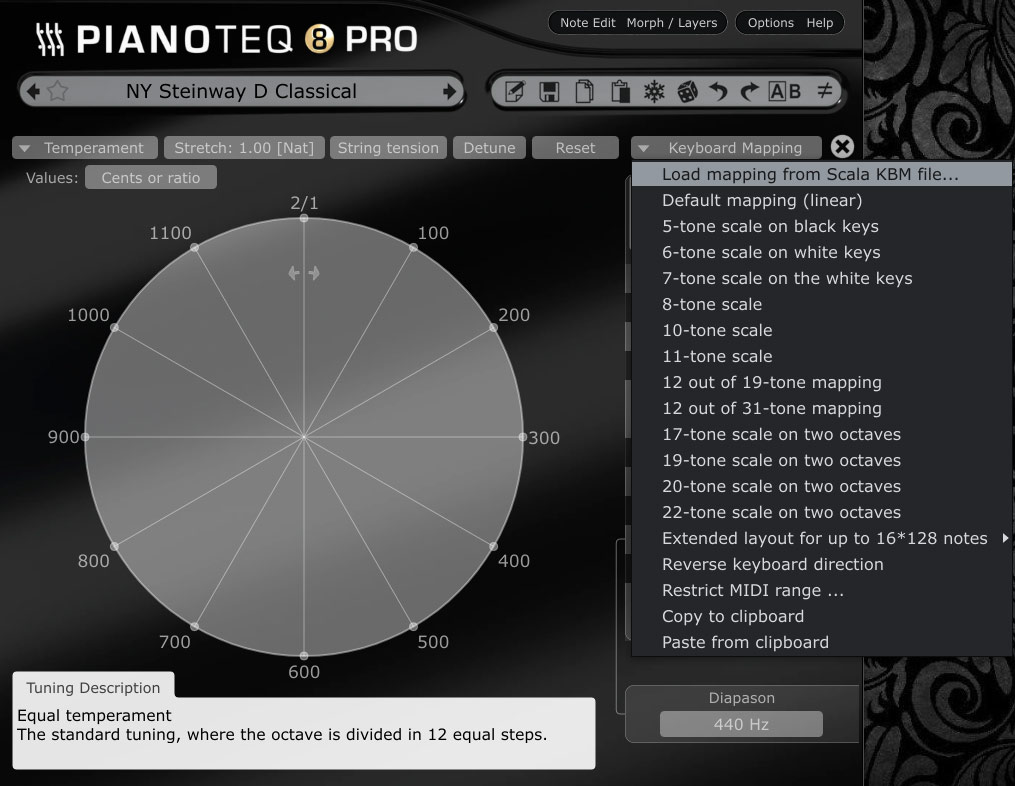Select 19-tone scale on two octaves
1015x786 pixels.
(821, 460)
